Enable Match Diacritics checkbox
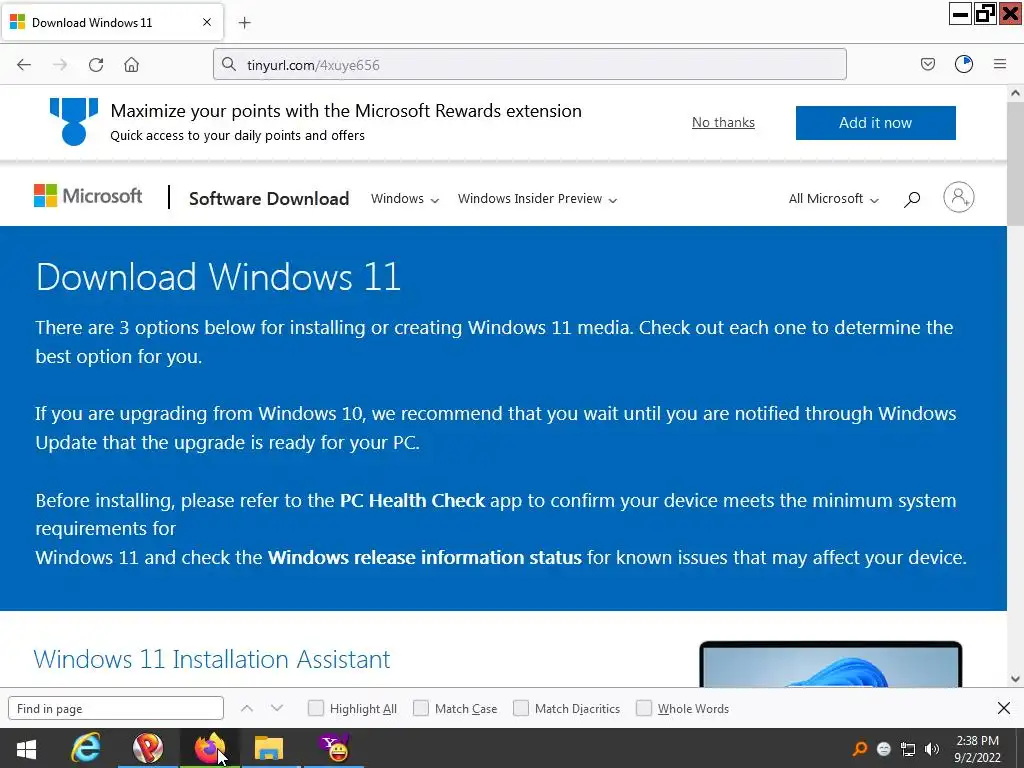 (x=520, y=708)
